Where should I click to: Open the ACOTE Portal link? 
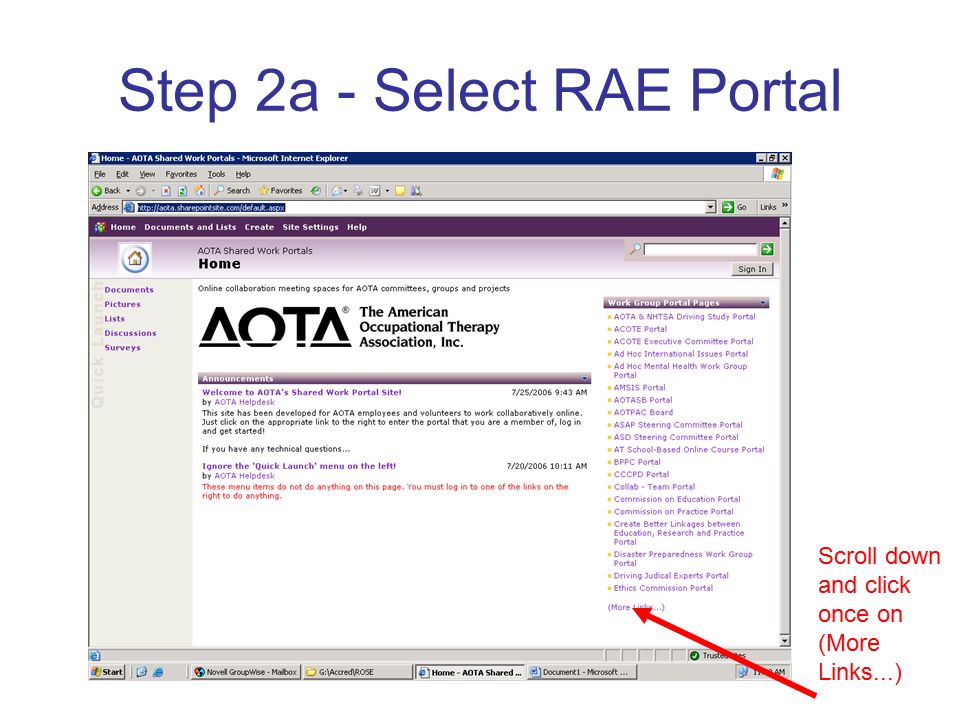pyautogui.click(x=640, y=329)
